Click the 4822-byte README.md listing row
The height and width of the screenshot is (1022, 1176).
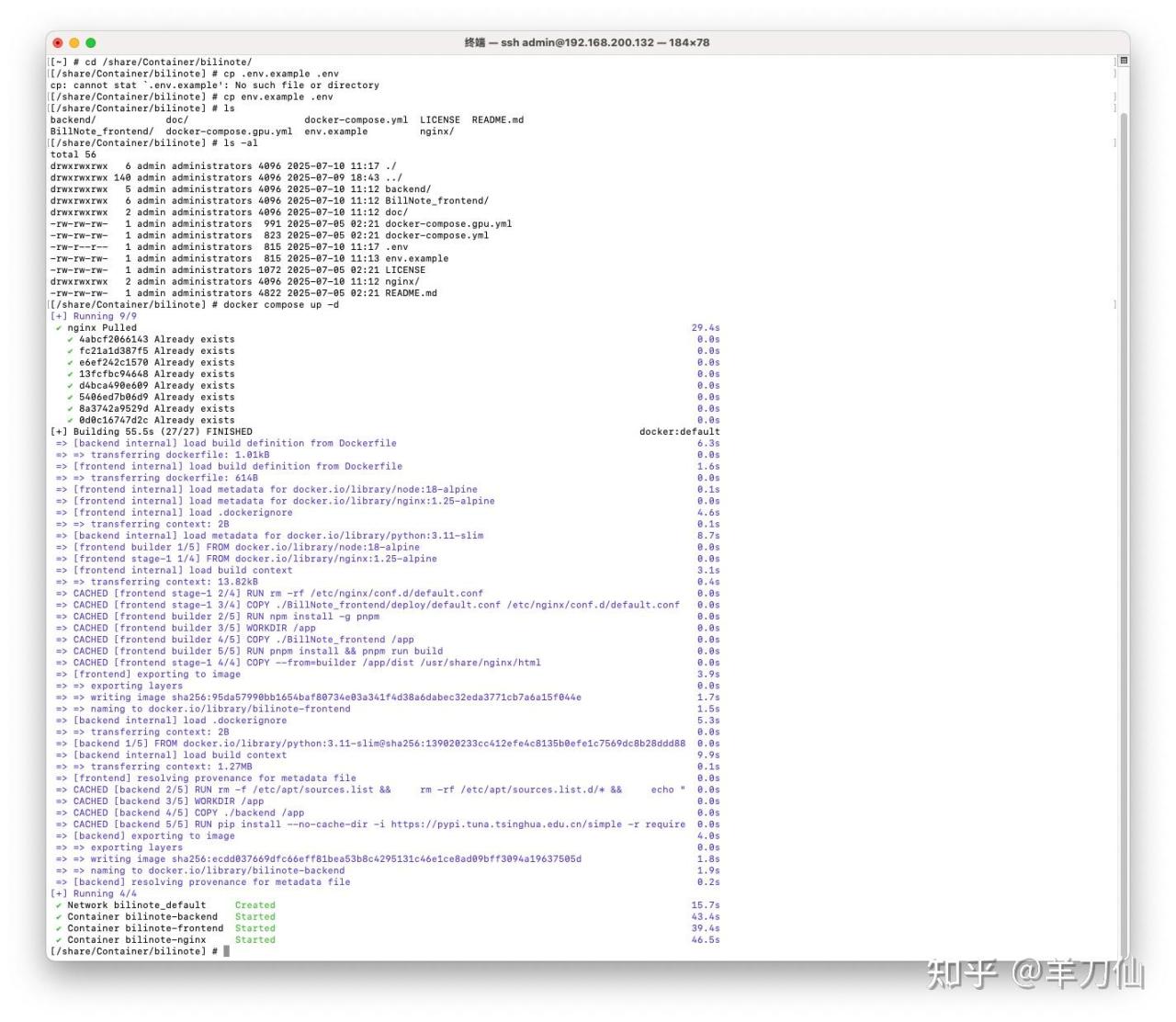click(x=243, y=293)
